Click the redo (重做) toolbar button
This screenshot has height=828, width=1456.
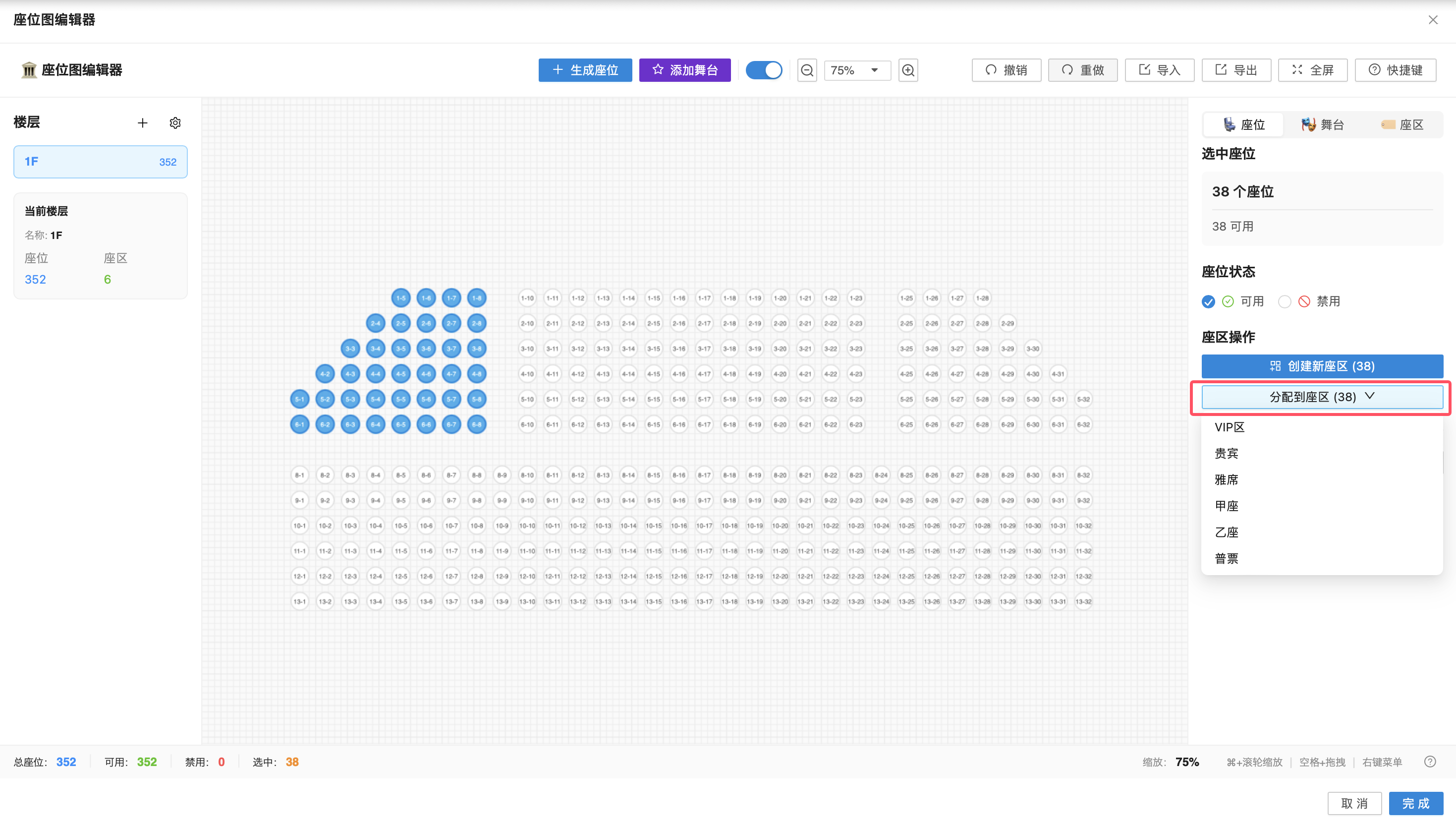pos(1083,70)
